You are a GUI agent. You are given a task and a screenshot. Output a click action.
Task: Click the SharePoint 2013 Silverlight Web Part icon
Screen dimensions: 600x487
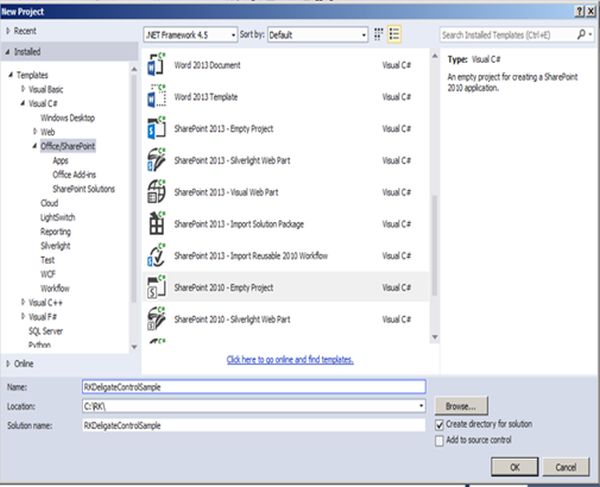pyautogui.click(x=157, y=160)
